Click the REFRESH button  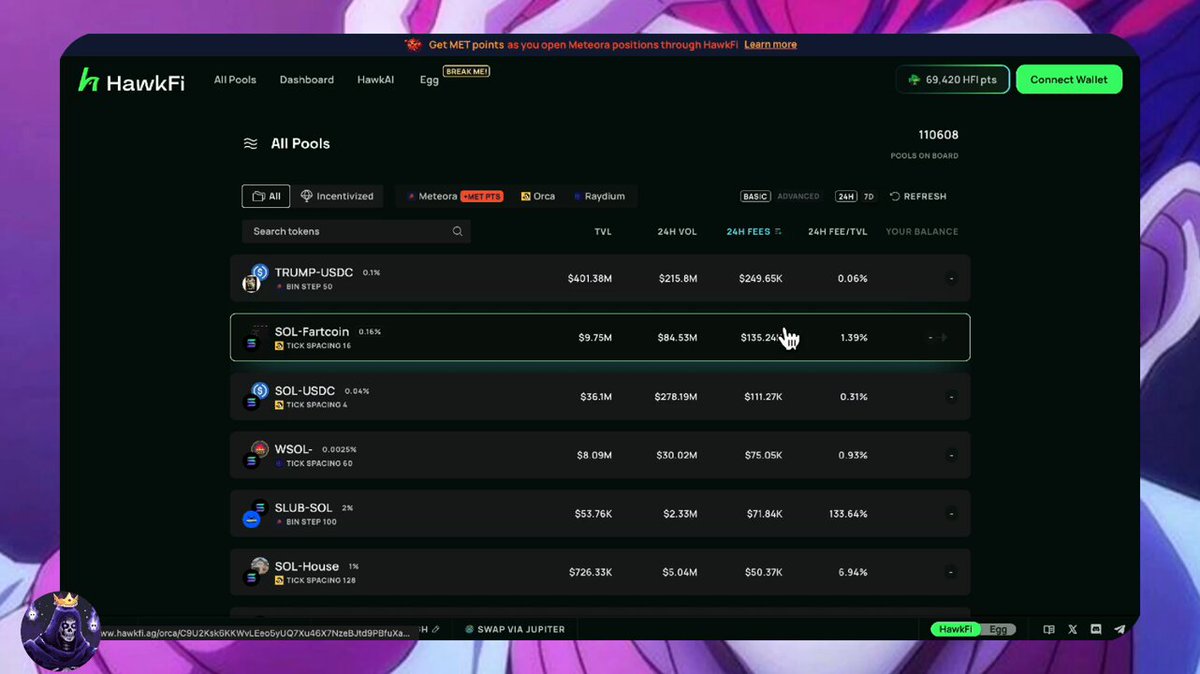(918, 196)
